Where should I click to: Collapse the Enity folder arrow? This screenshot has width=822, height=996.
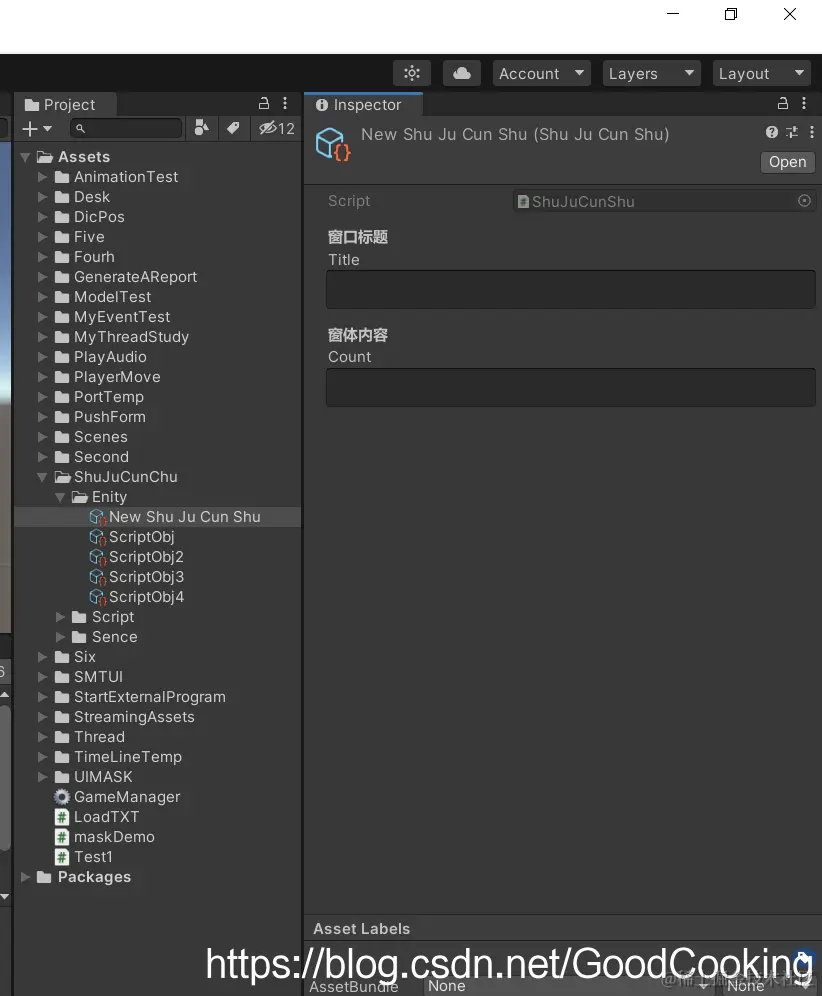(60, 497)
